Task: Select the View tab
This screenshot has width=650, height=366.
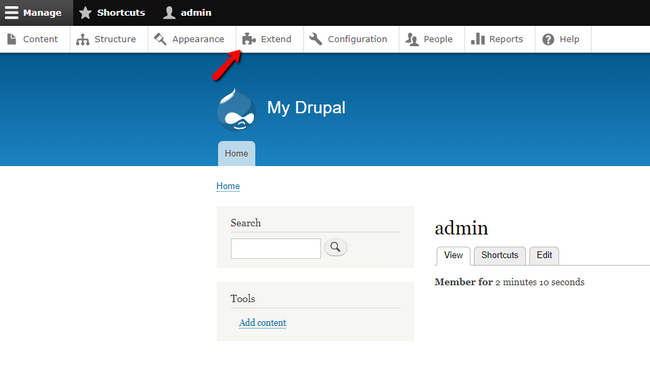Action: 453,256
